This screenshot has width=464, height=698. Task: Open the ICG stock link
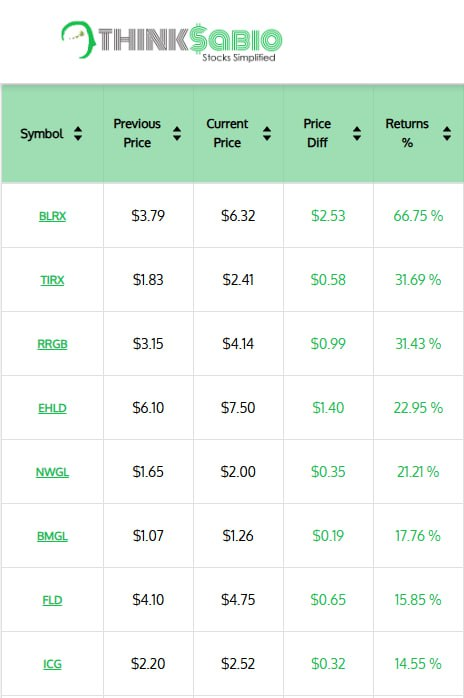(52, 664)
